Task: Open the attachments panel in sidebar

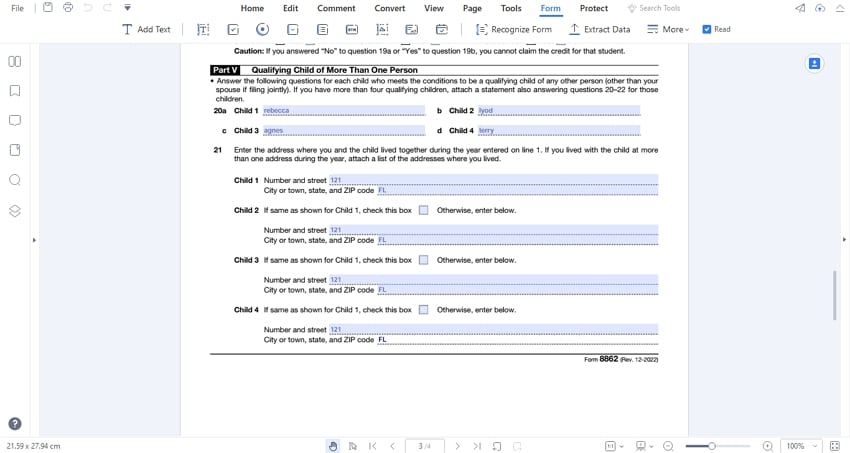Action: pyautogui.click(x=15, y=150)
